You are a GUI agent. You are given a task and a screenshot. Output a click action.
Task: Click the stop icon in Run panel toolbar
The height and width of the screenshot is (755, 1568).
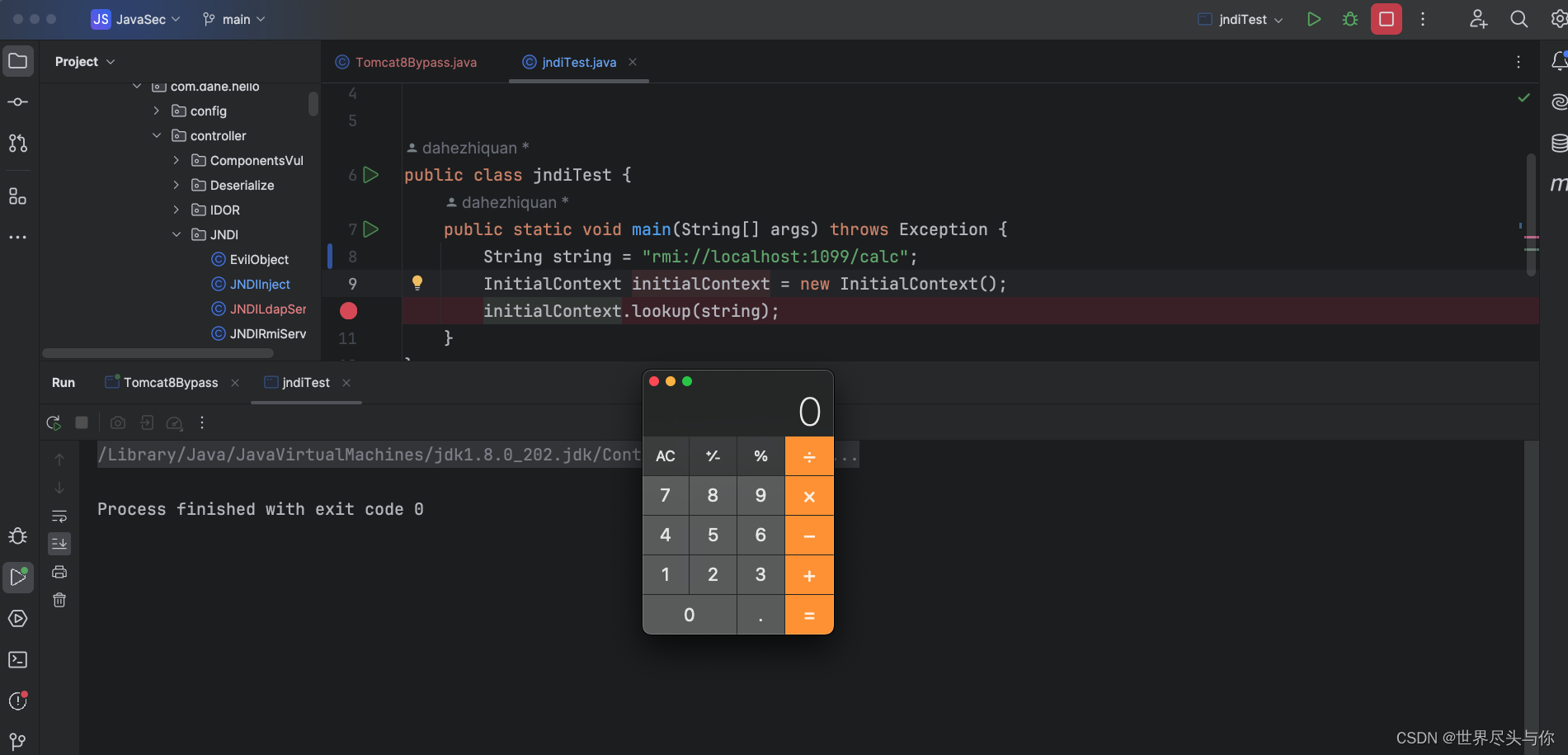82,422
